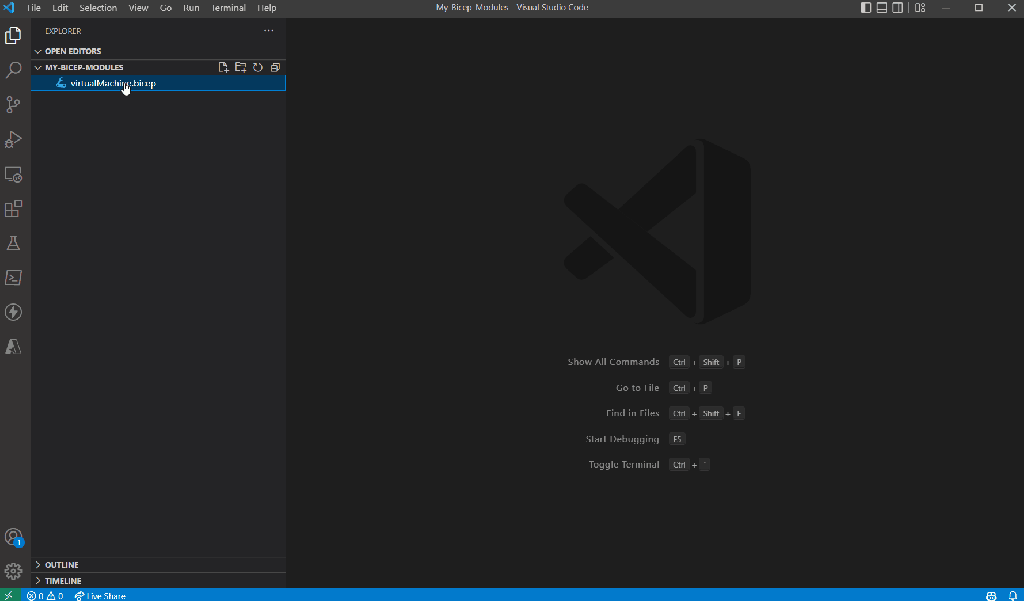
Task: Toggle the Primary Side Bar layout button
Action: pyautogui.click(x=866, y=8)
